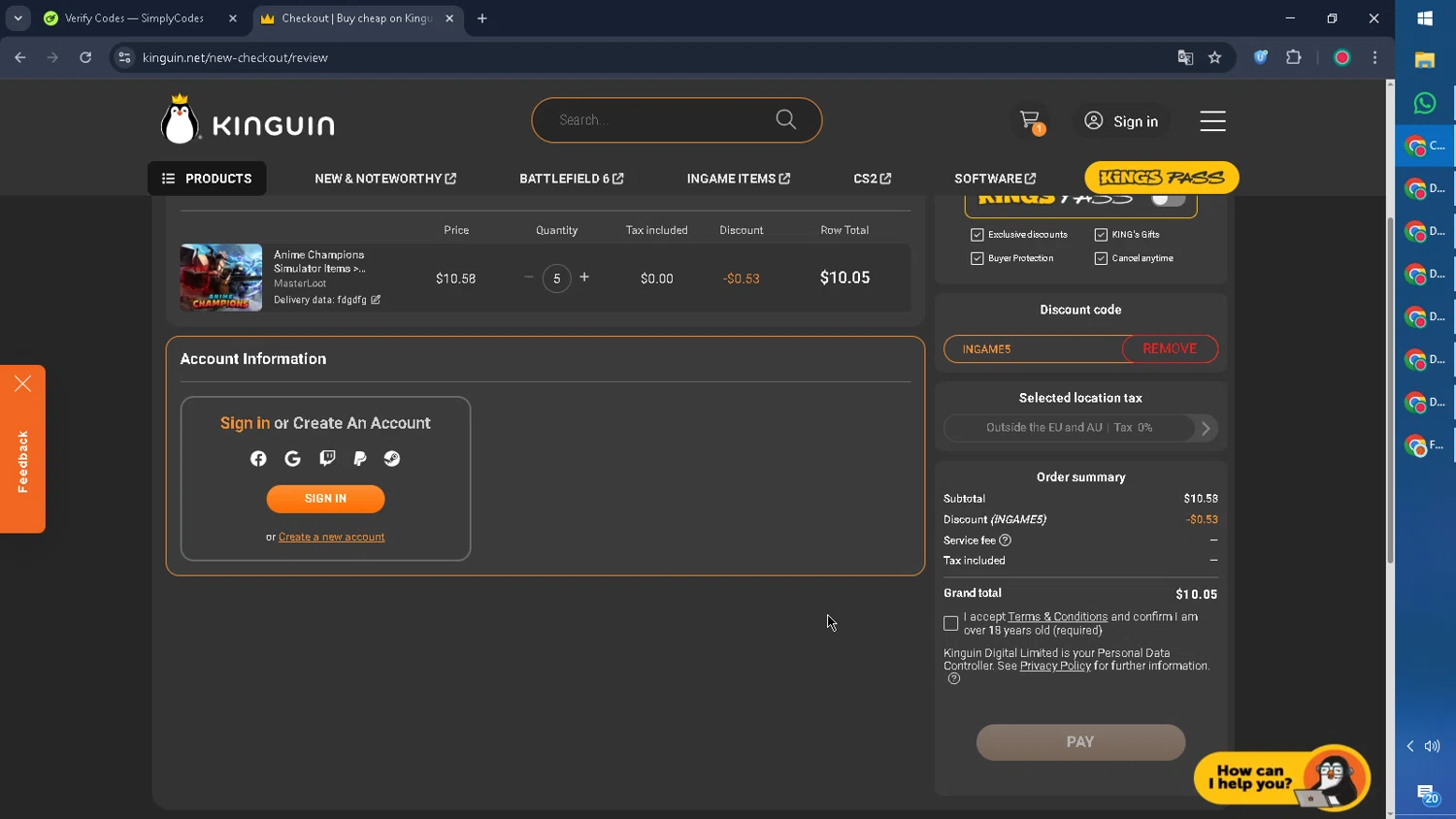Switch to the Verify Codes SimplyCodes tab
Viewport: 1456px width, 819px height.
(134, 18)
